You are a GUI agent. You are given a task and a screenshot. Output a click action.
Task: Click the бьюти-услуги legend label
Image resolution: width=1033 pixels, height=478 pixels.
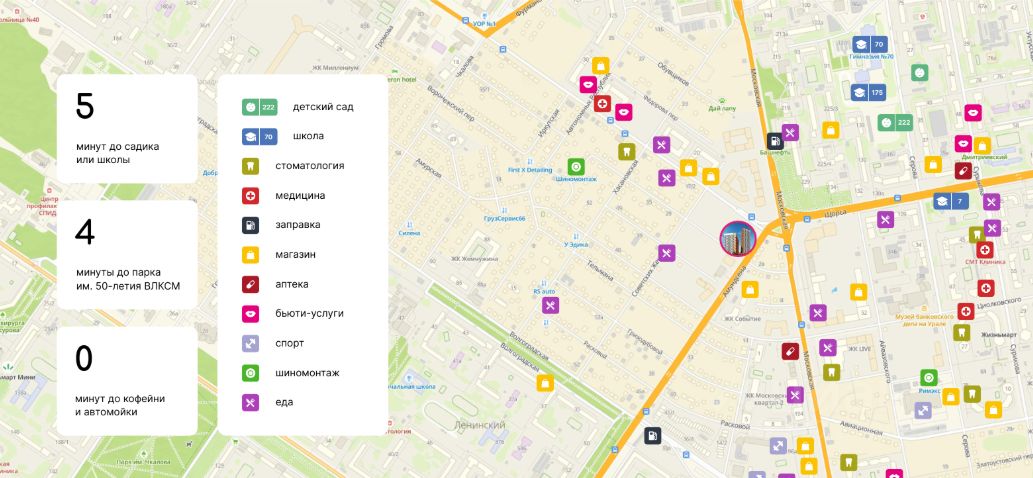point(310,314)
